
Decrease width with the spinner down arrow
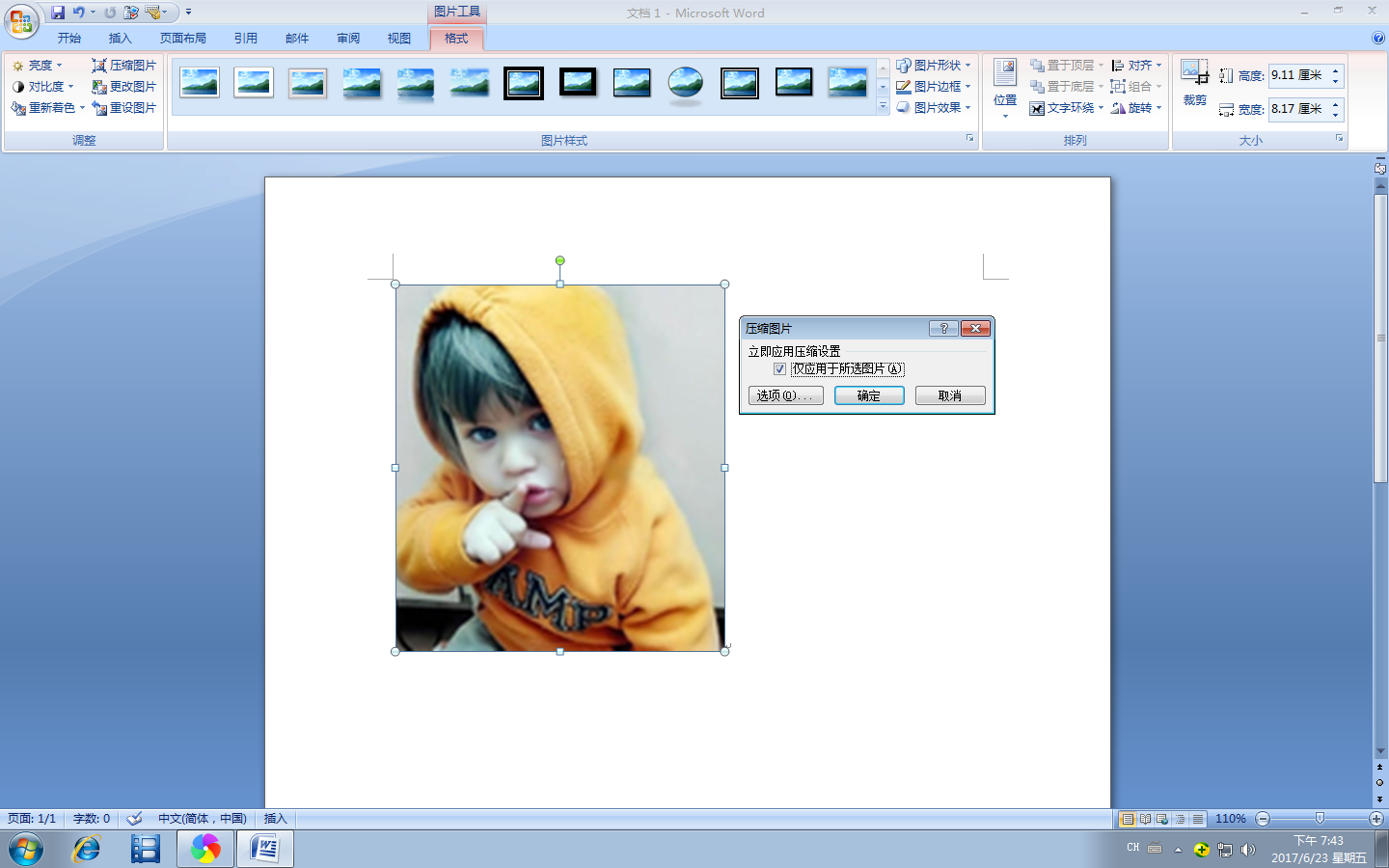click(x=1336, y=115)
